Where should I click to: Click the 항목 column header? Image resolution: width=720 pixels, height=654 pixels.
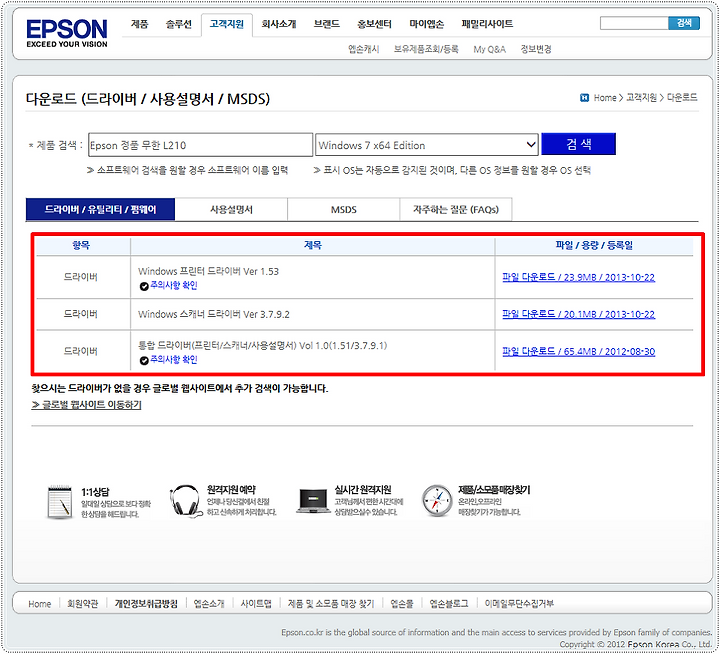point(81,245)
